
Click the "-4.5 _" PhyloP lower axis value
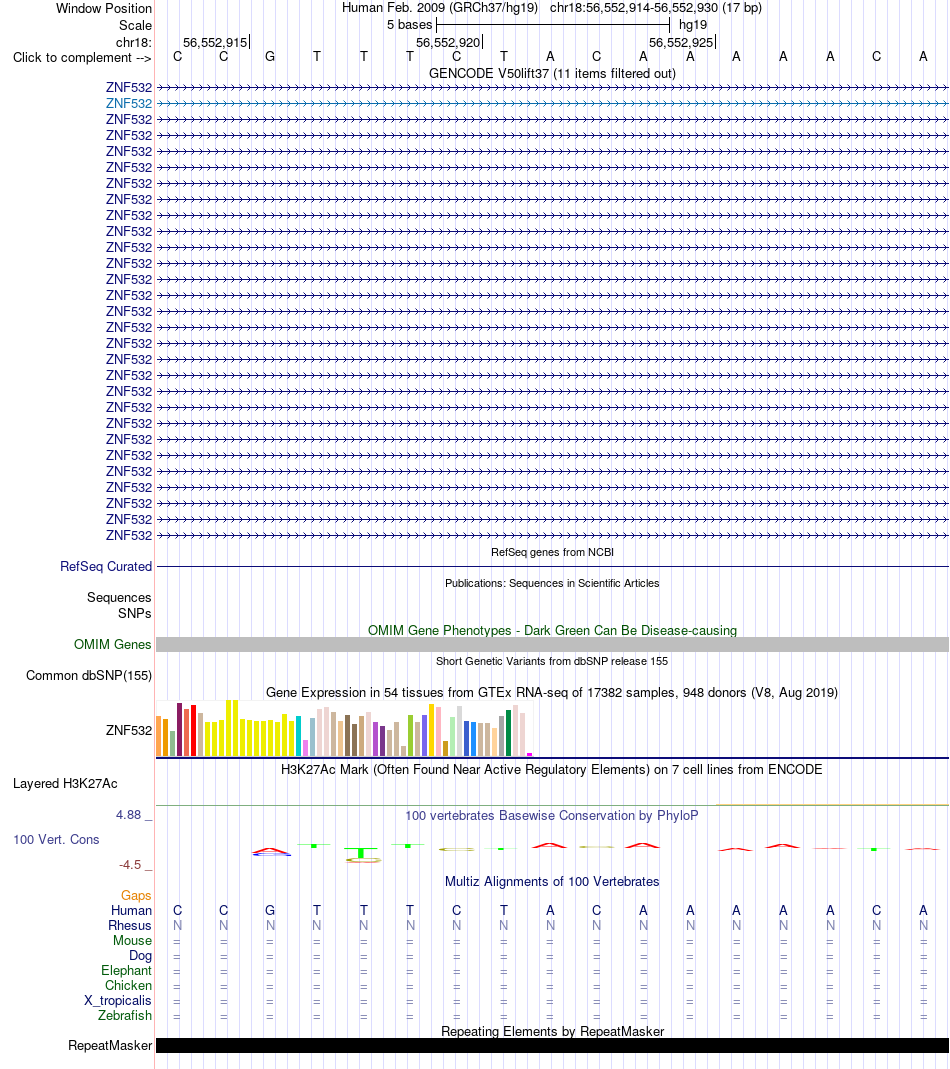(x=135, y=864)
